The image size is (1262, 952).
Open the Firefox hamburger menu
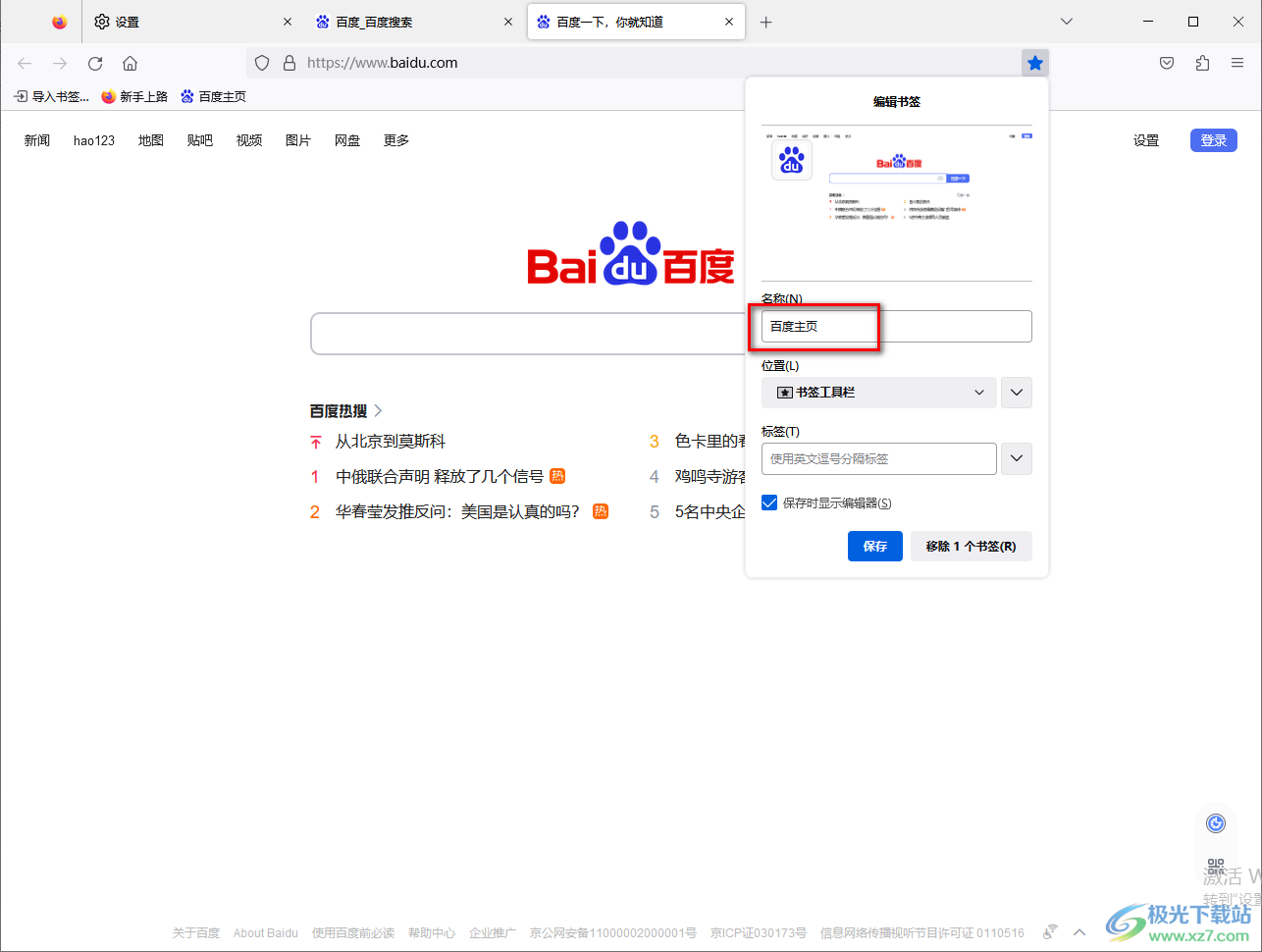pos(1237,63)
